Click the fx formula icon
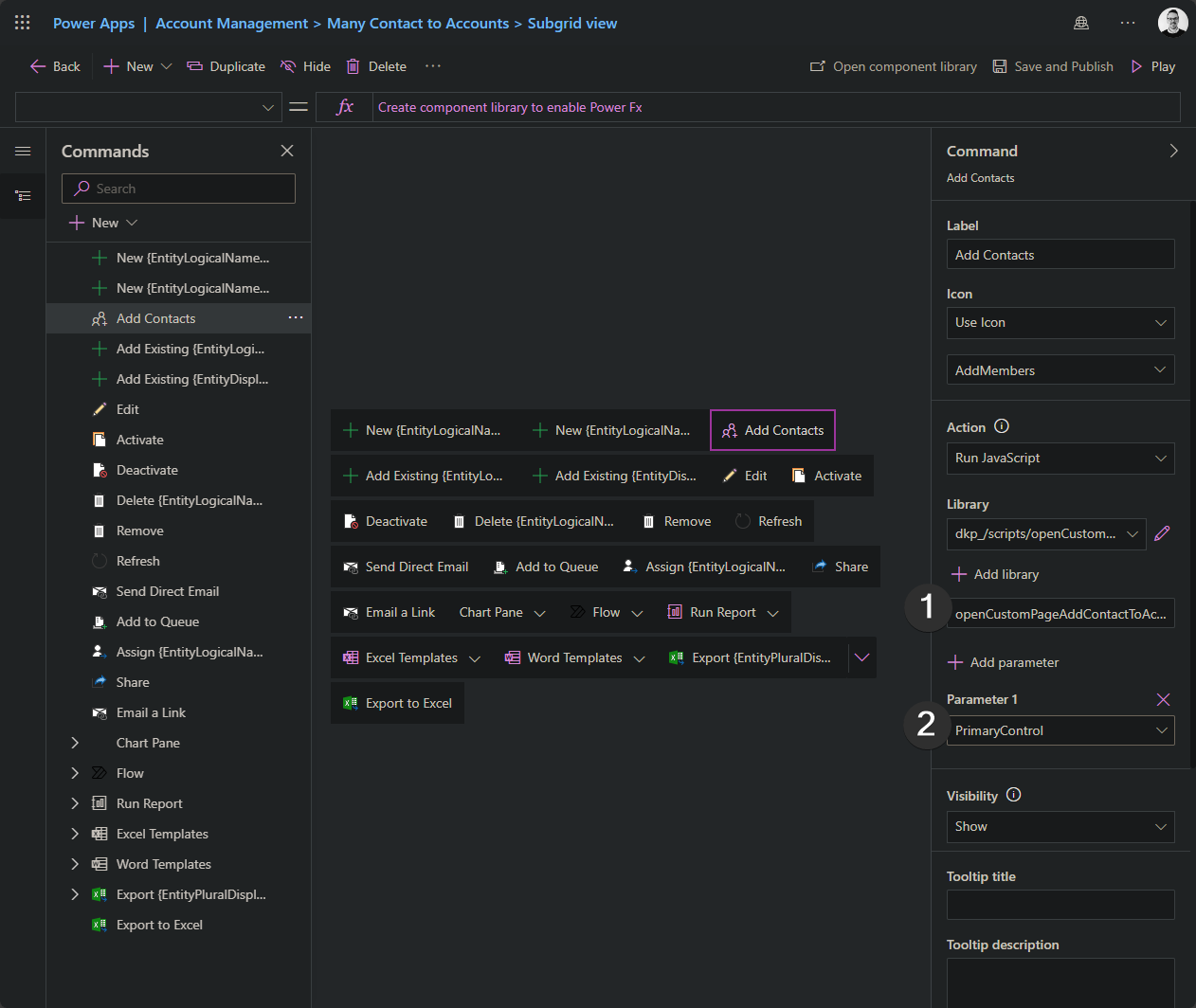Screen dimensions: 1196x1008 [x=345, y=107]
